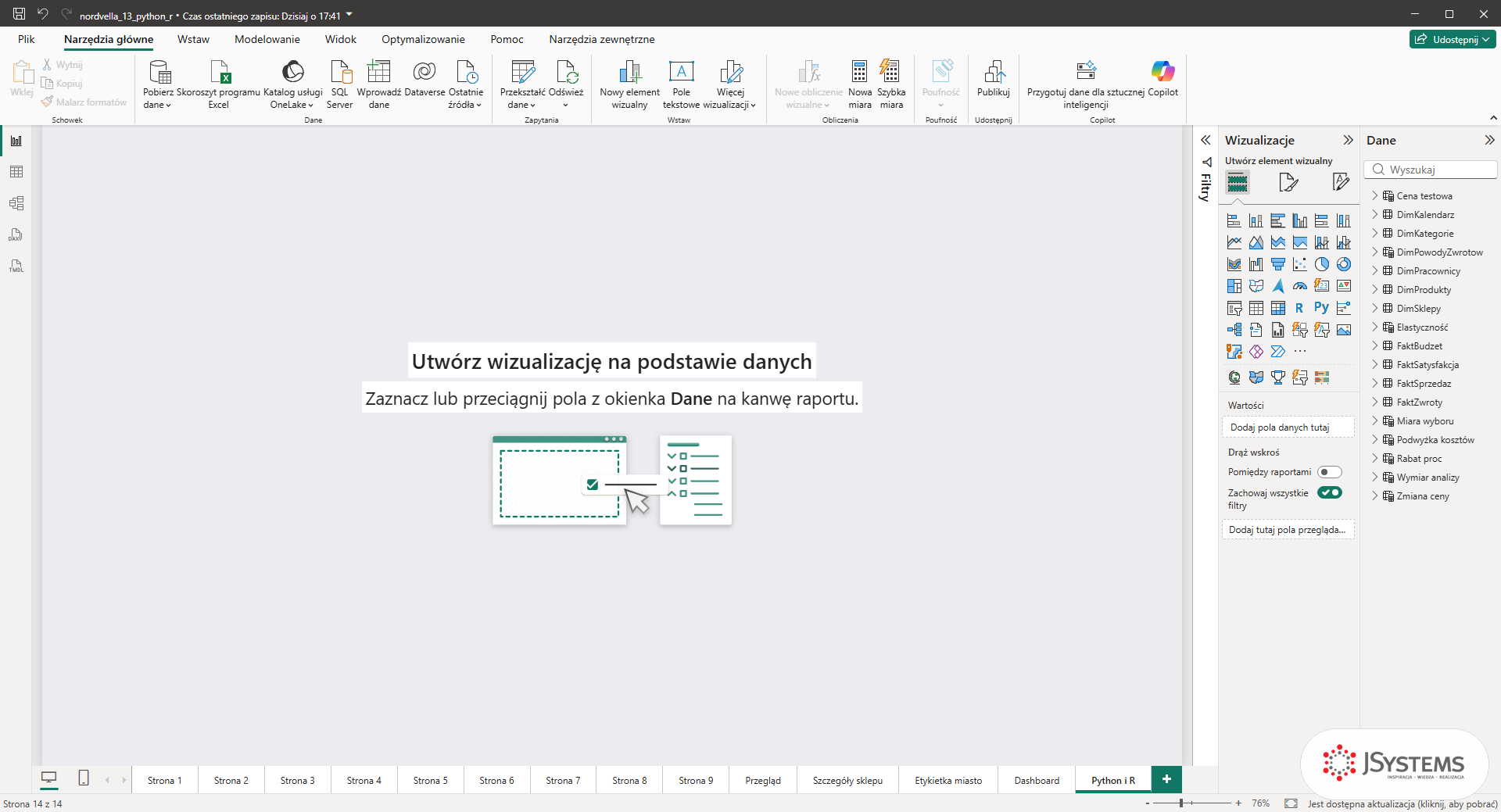Viewport: 1501px width, 812px height.
Task: Open Więcej wizualizacji dropdown
Action: [730, 84]
